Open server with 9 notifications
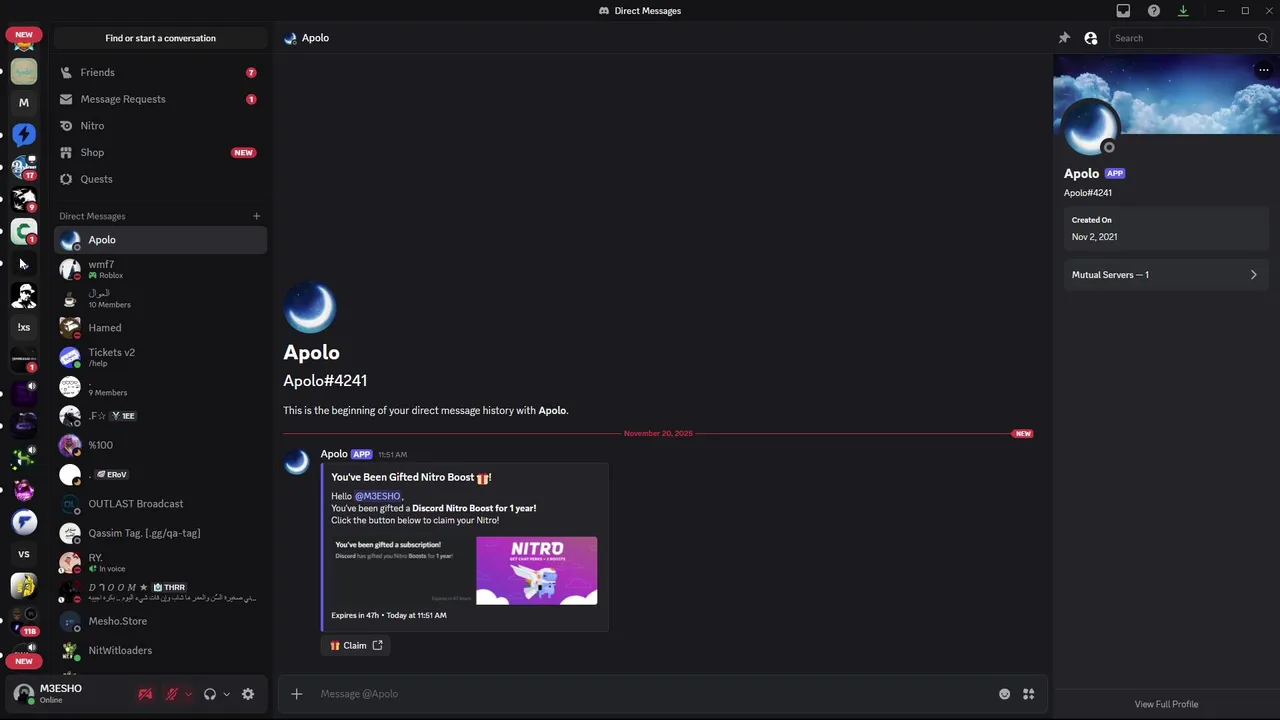Screen dimensions: 1280x720 24,200
